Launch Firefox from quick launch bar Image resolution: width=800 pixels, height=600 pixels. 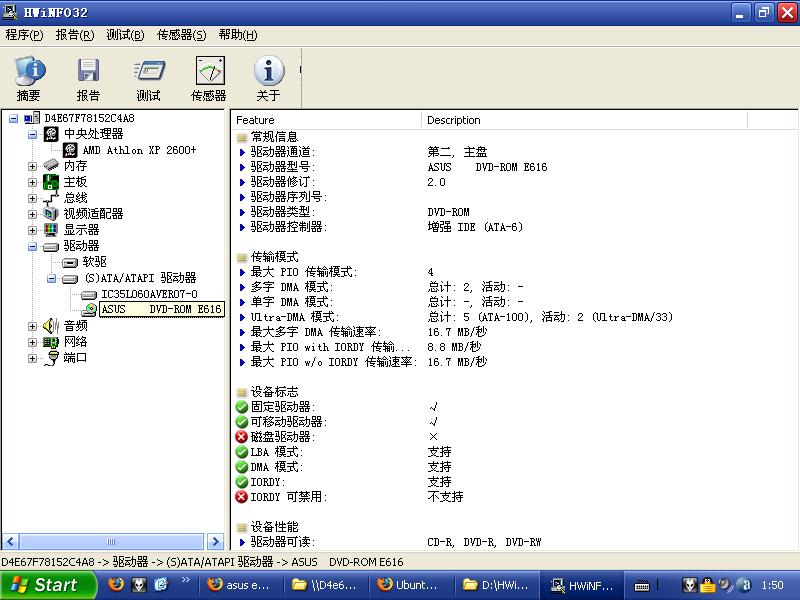116,584
